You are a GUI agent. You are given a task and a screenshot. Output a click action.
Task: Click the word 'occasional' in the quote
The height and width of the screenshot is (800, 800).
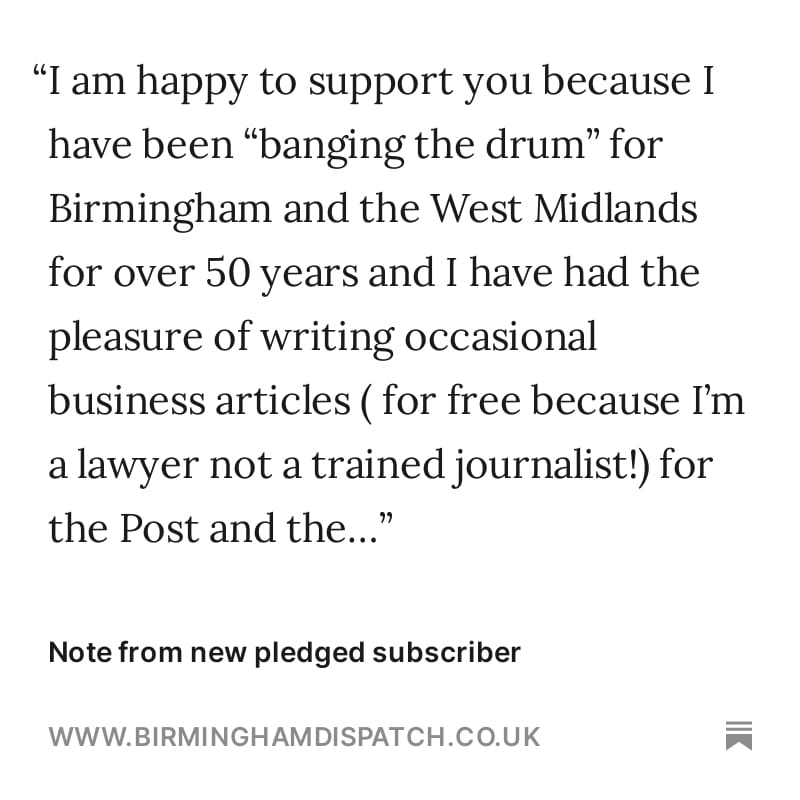tap(501, 337)
